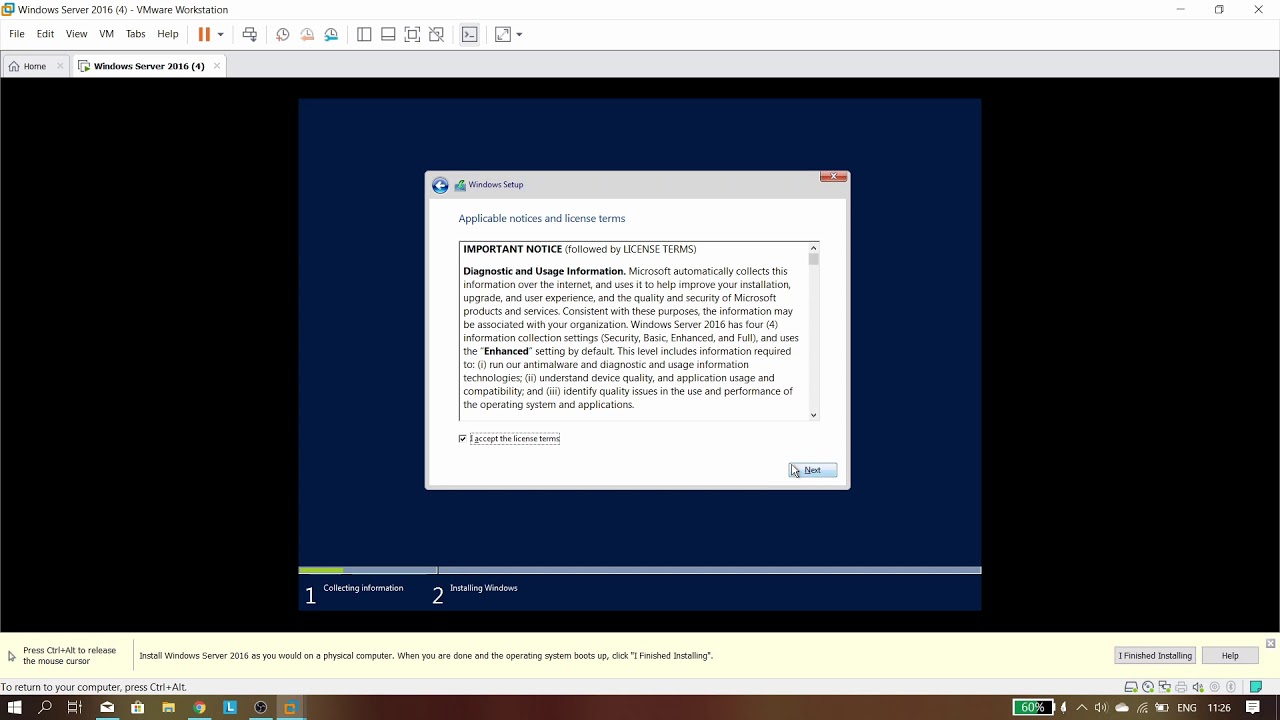Open the blue L app on the taskbar
1280x720 pixels.
click(230, 707)
